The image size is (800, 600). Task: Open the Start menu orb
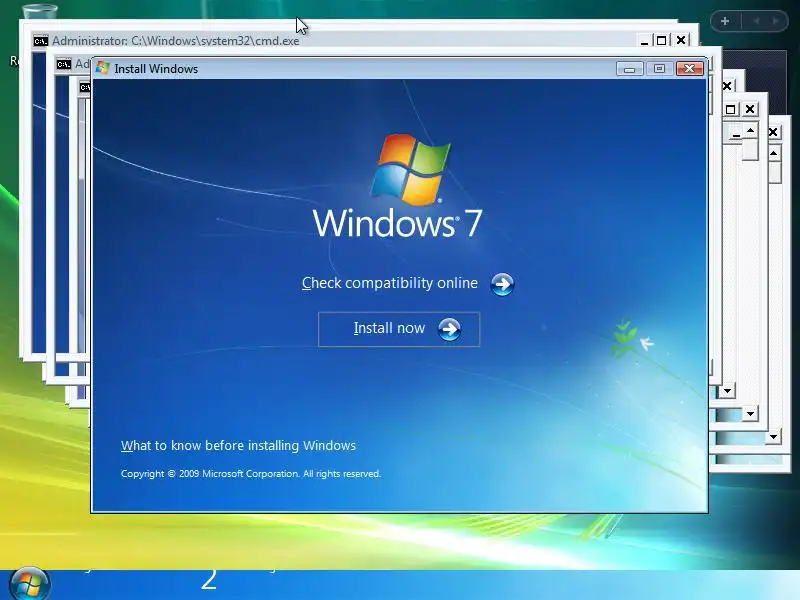coord(30,584)
